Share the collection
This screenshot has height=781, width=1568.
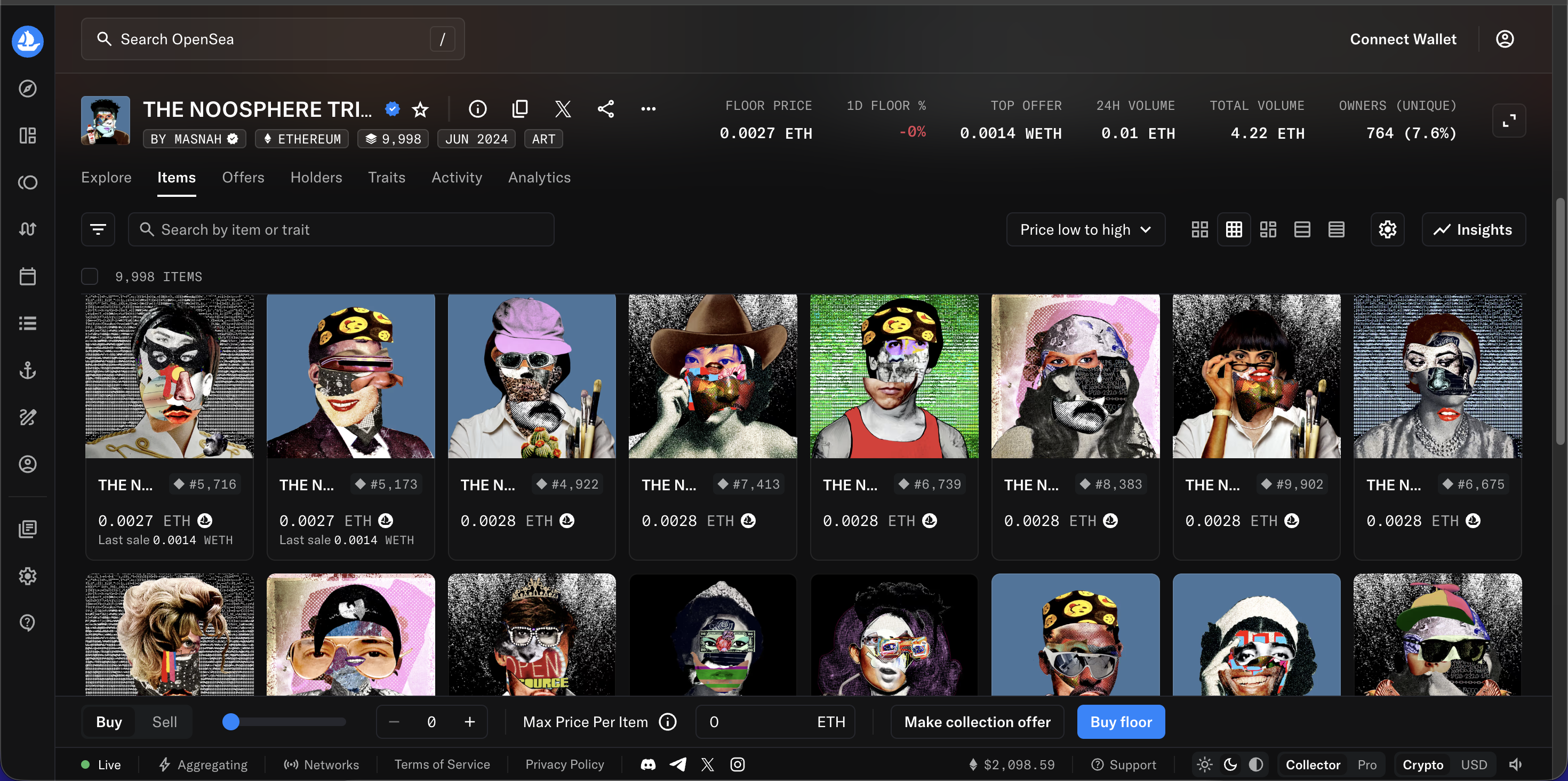tap(606, 109)
